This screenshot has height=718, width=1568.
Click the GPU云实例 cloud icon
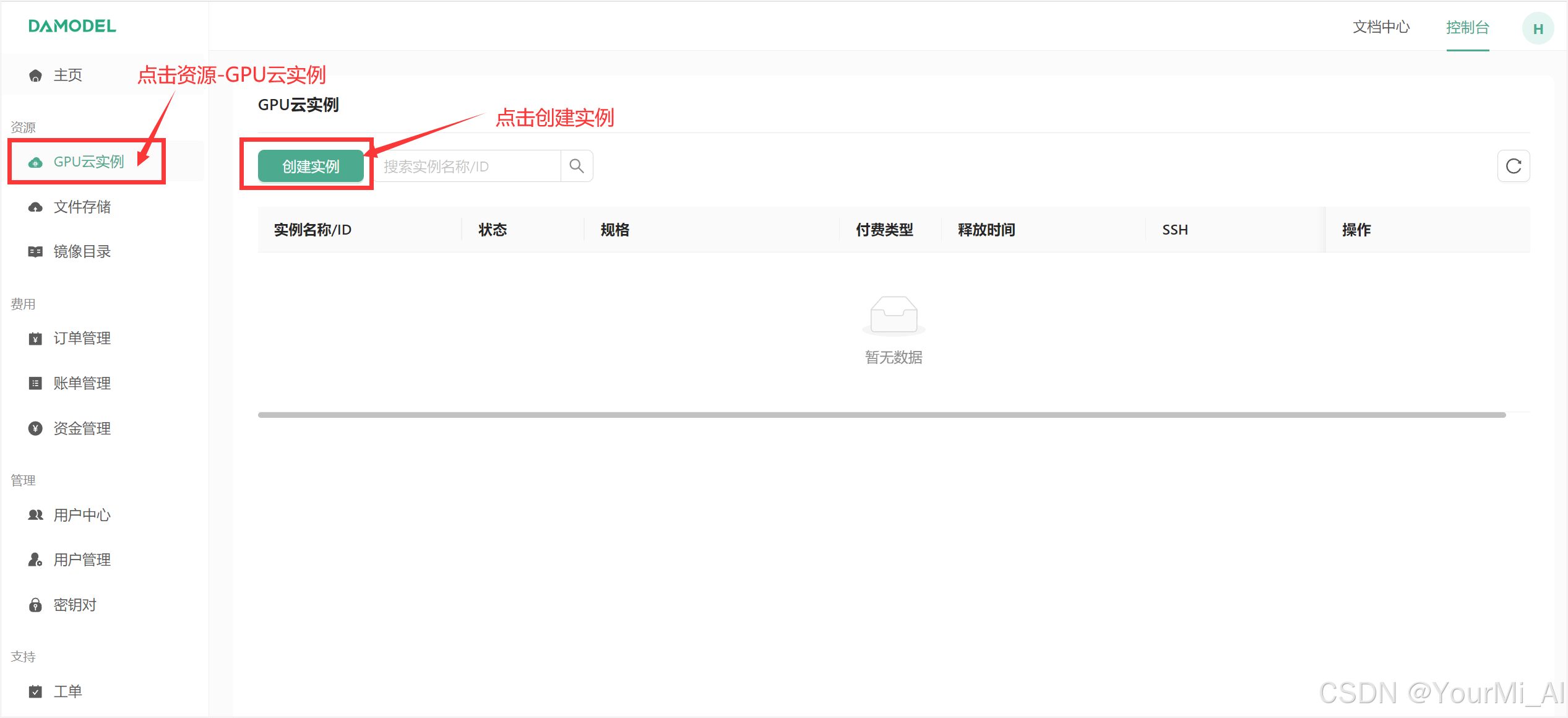coord(35,162)
